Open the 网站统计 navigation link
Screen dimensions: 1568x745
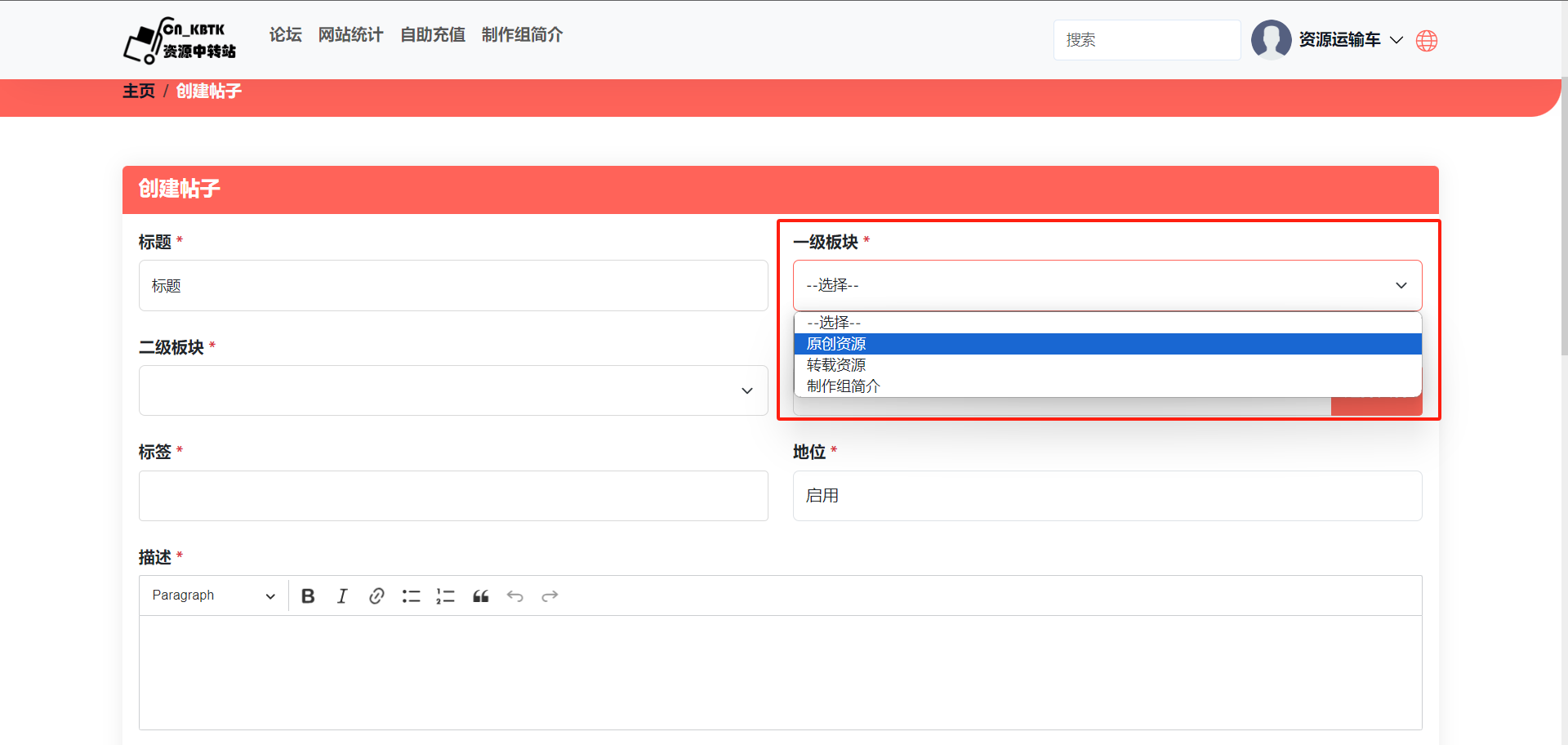click(350, 35)
